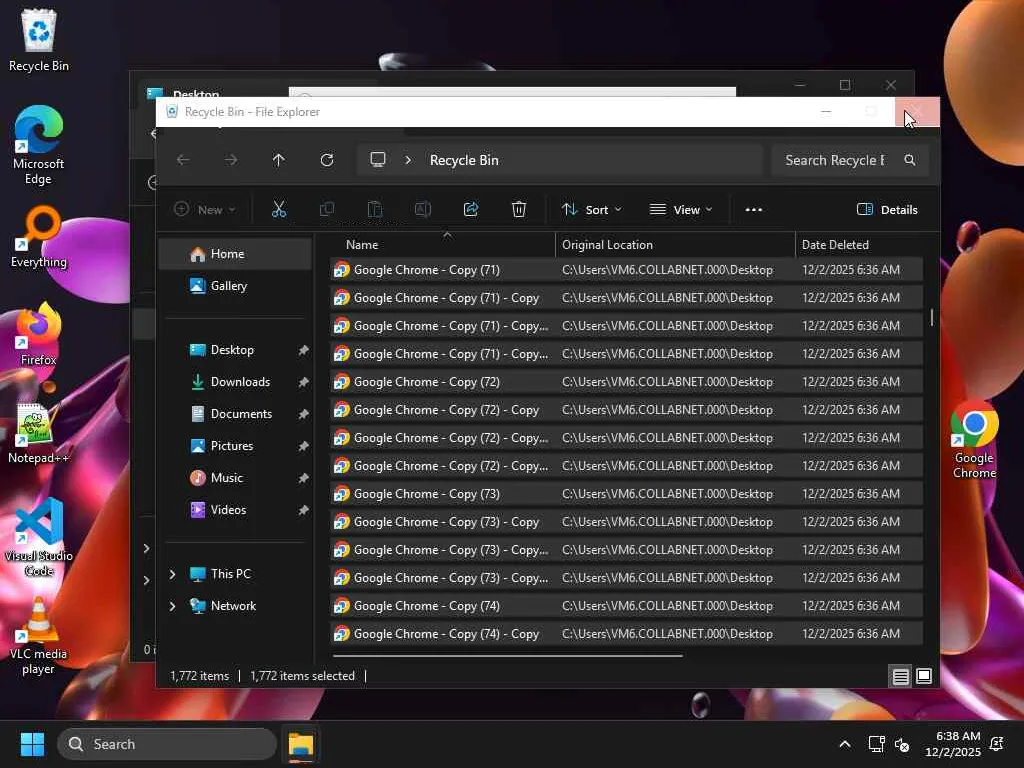This screenshot has height=768, width=1024.
Task: Select the Notepad++ desktop shortcut
Action: tap(39, 432)
